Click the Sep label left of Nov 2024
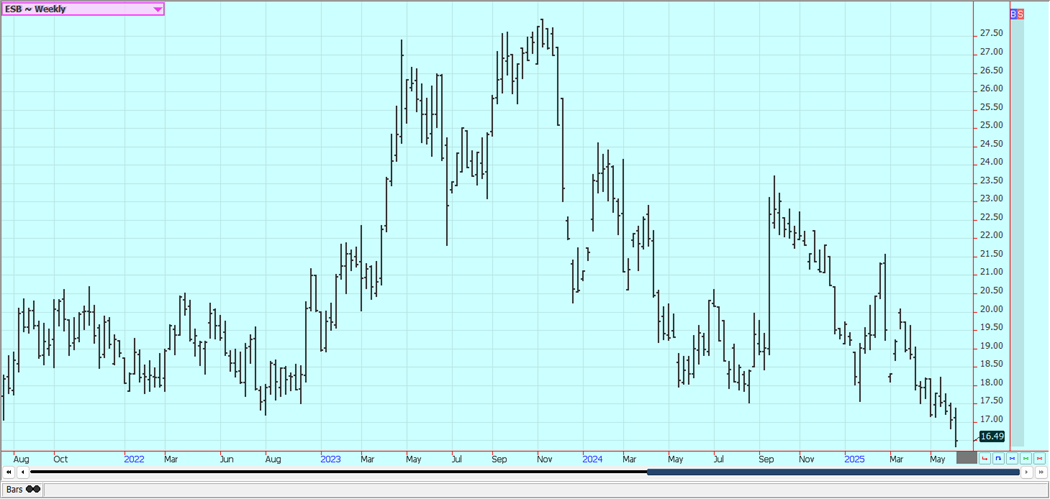The image size is (1050, 499). click(766, 459)
